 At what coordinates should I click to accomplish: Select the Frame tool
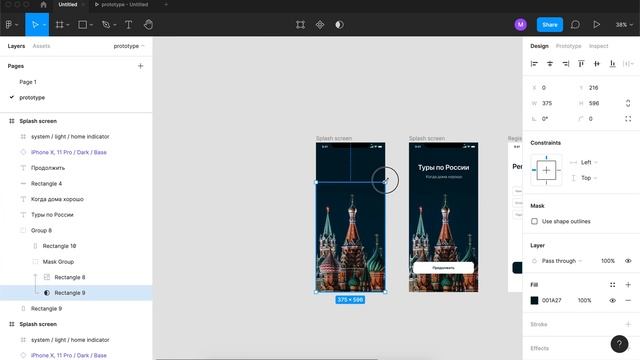coord(60,24)
